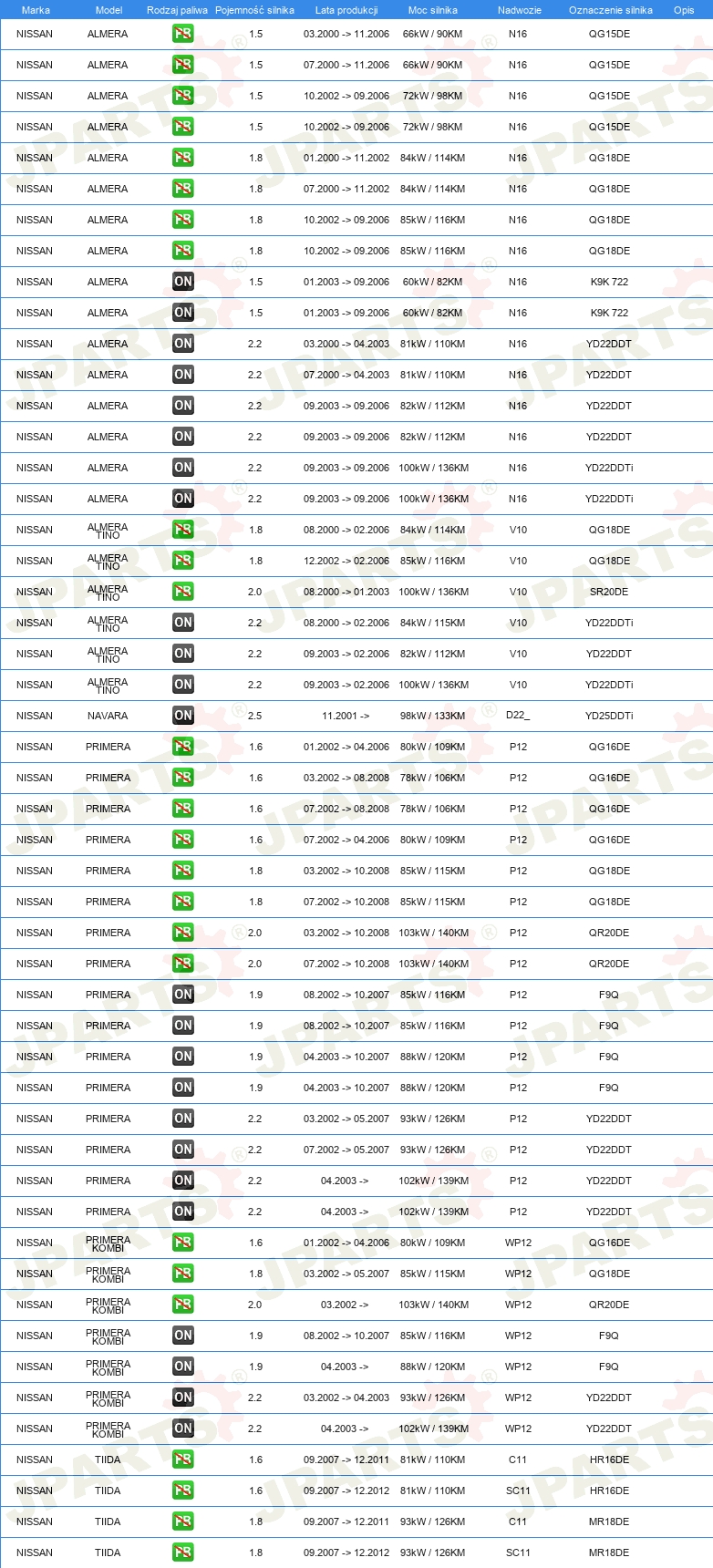The width and height of the screenshot is (713, 1568).
Task: Click PB icon for Tiida SC11 HR16DE
Action: pos(183,1491)
